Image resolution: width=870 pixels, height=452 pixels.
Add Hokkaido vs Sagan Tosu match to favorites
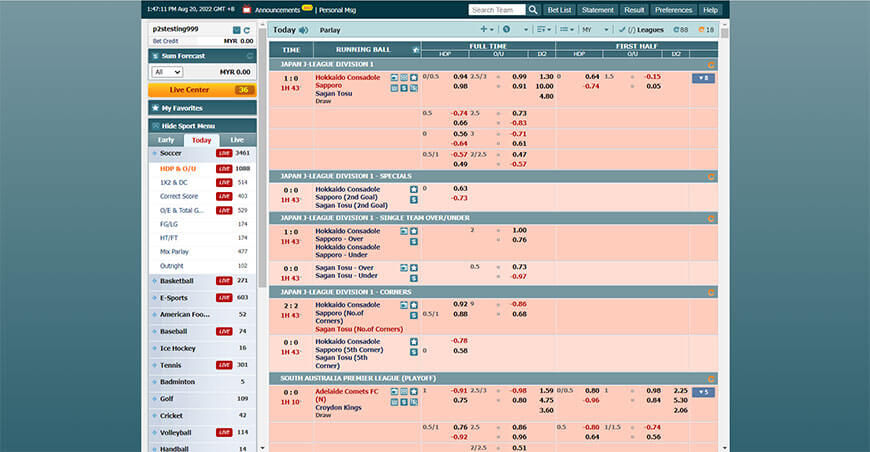click(414, 78)
